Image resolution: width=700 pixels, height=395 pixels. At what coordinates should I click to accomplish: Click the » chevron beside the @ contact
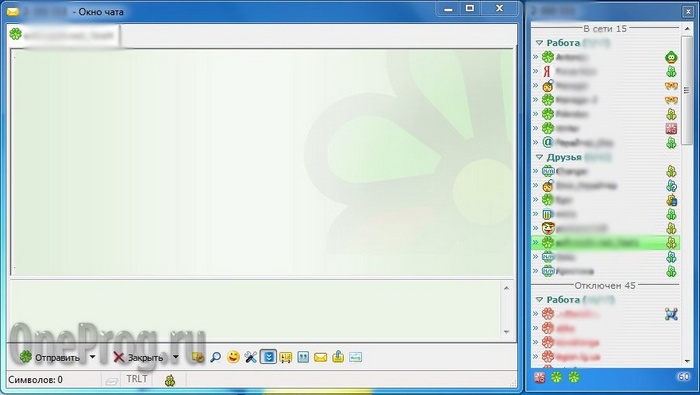click(x=535, y=143)
